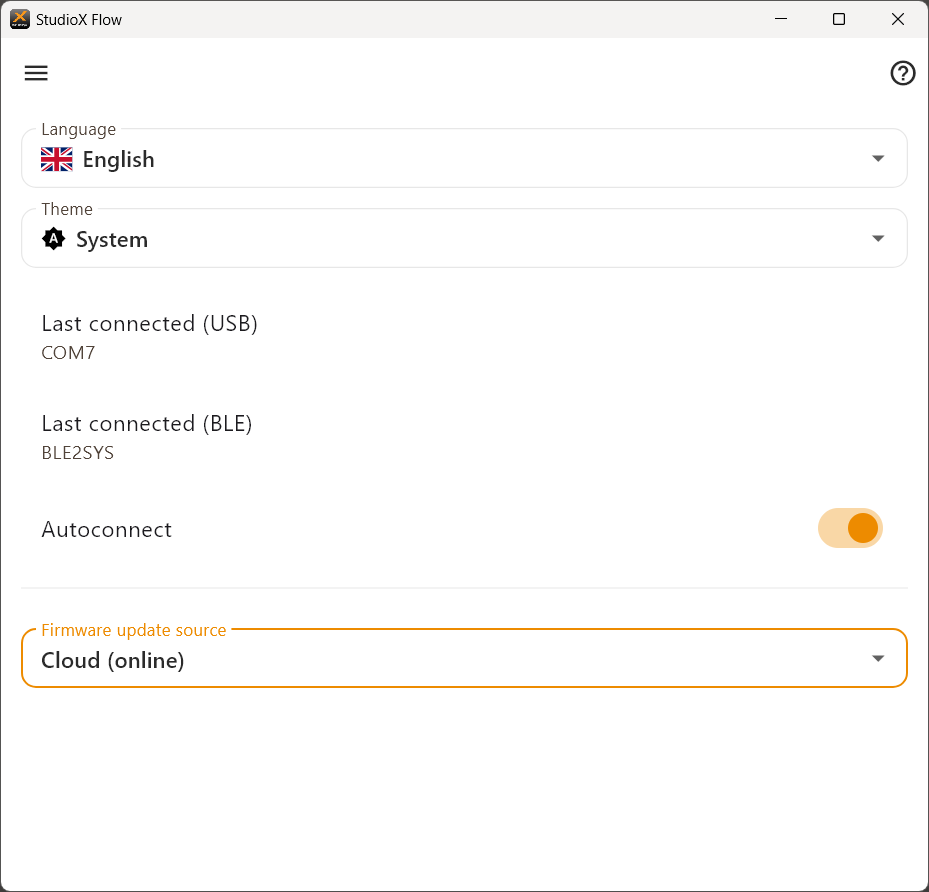Select the Last connected (BLE) entry
Screen dimensions: 929x892
pyautogui.click(x=147, y=424)
